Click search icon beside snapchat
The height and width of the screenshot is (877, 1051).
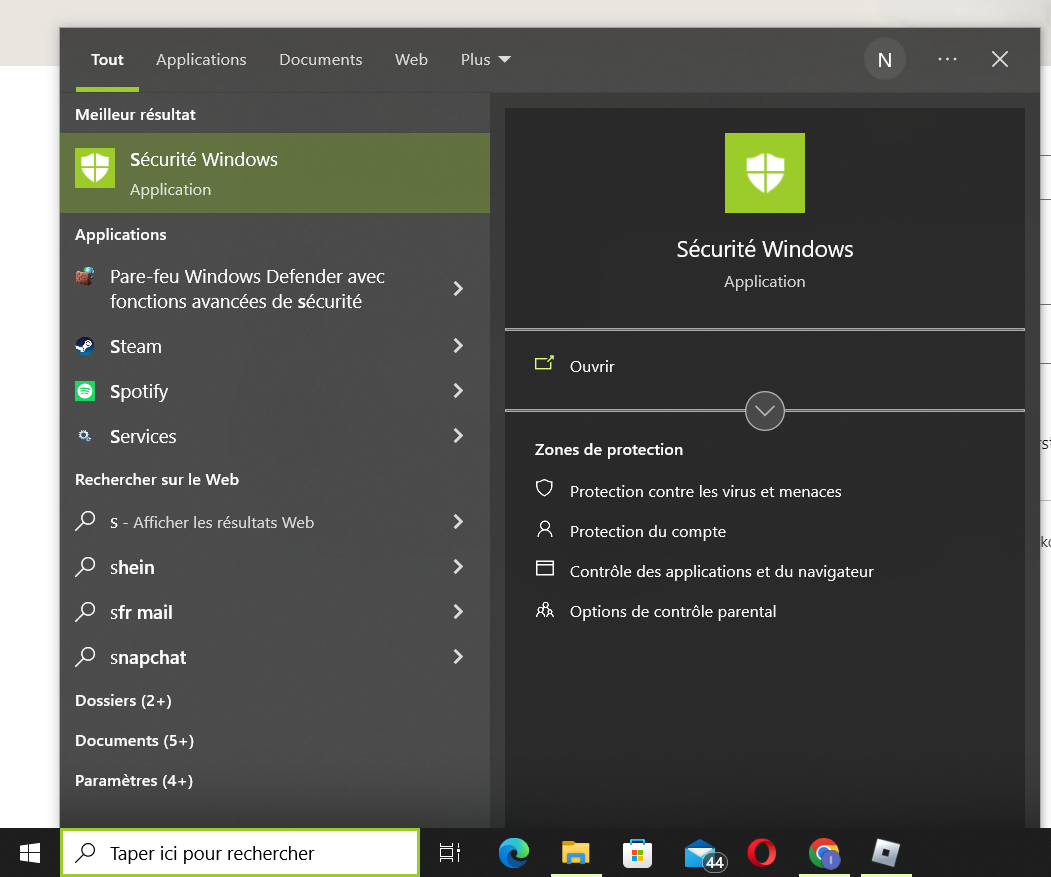(85, 656)
